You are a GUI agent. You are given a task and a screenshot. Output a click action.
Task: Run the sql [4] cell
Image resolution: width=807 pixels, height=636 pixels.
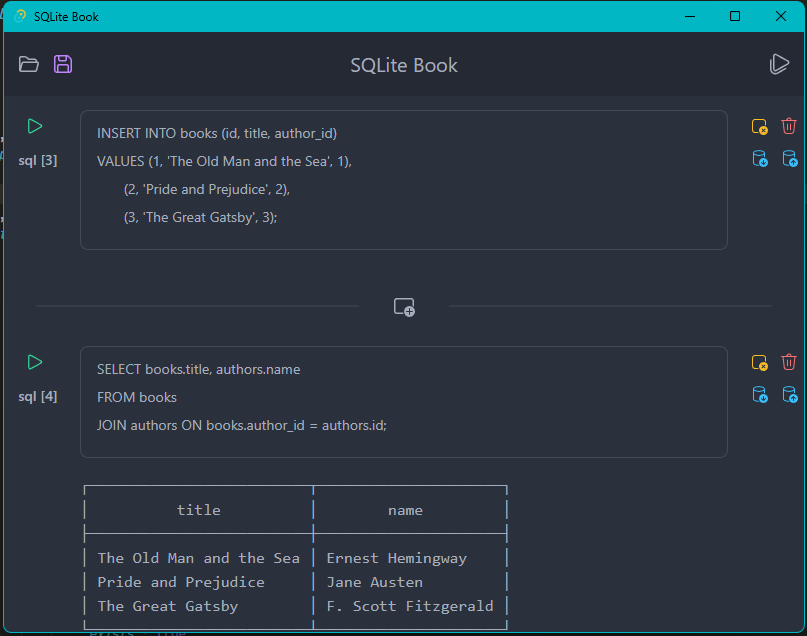(x=34, y=362)
